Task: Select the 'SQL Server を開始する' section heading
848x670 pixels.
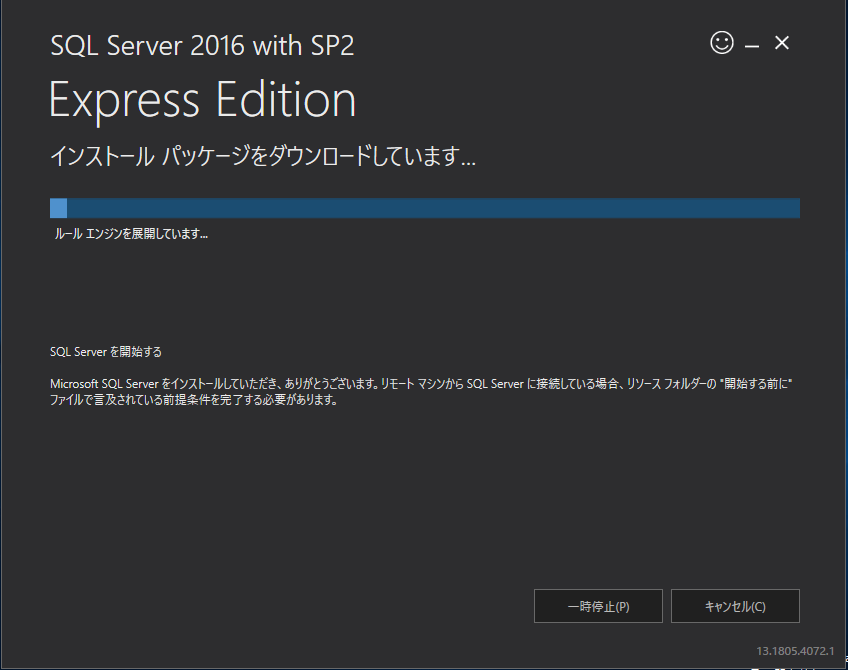Action: coord(106,352)
